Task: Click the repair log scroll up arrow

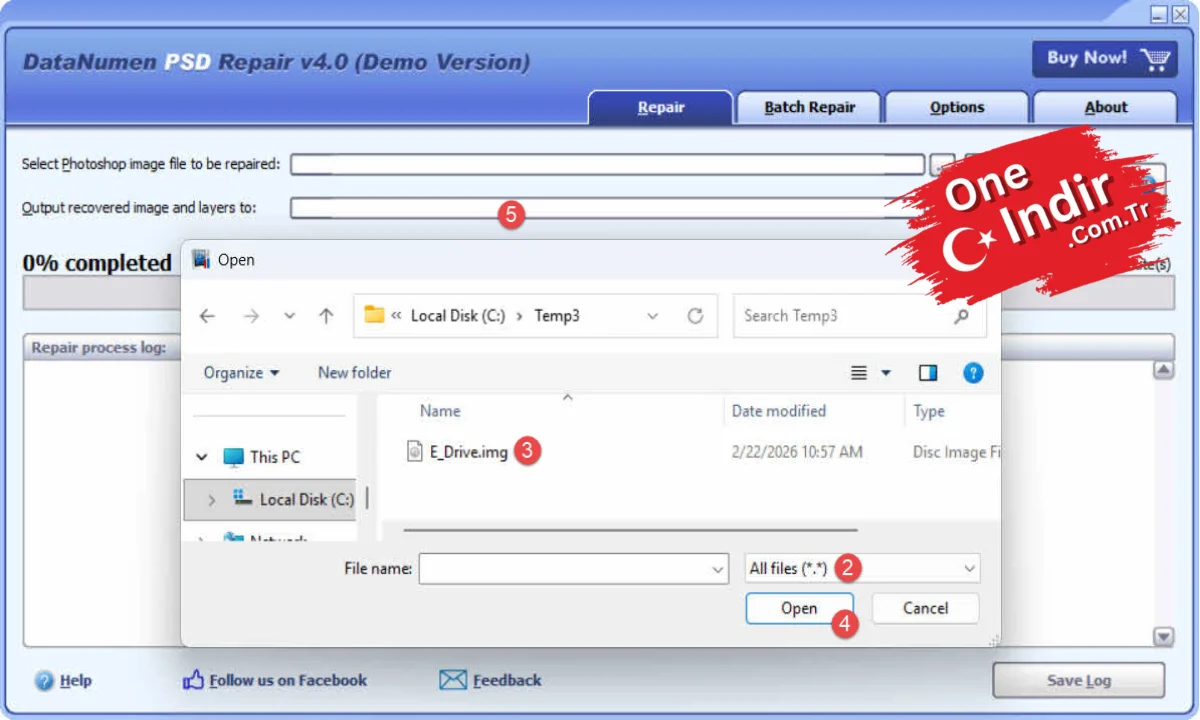Action: click(x=1164, y=370)
